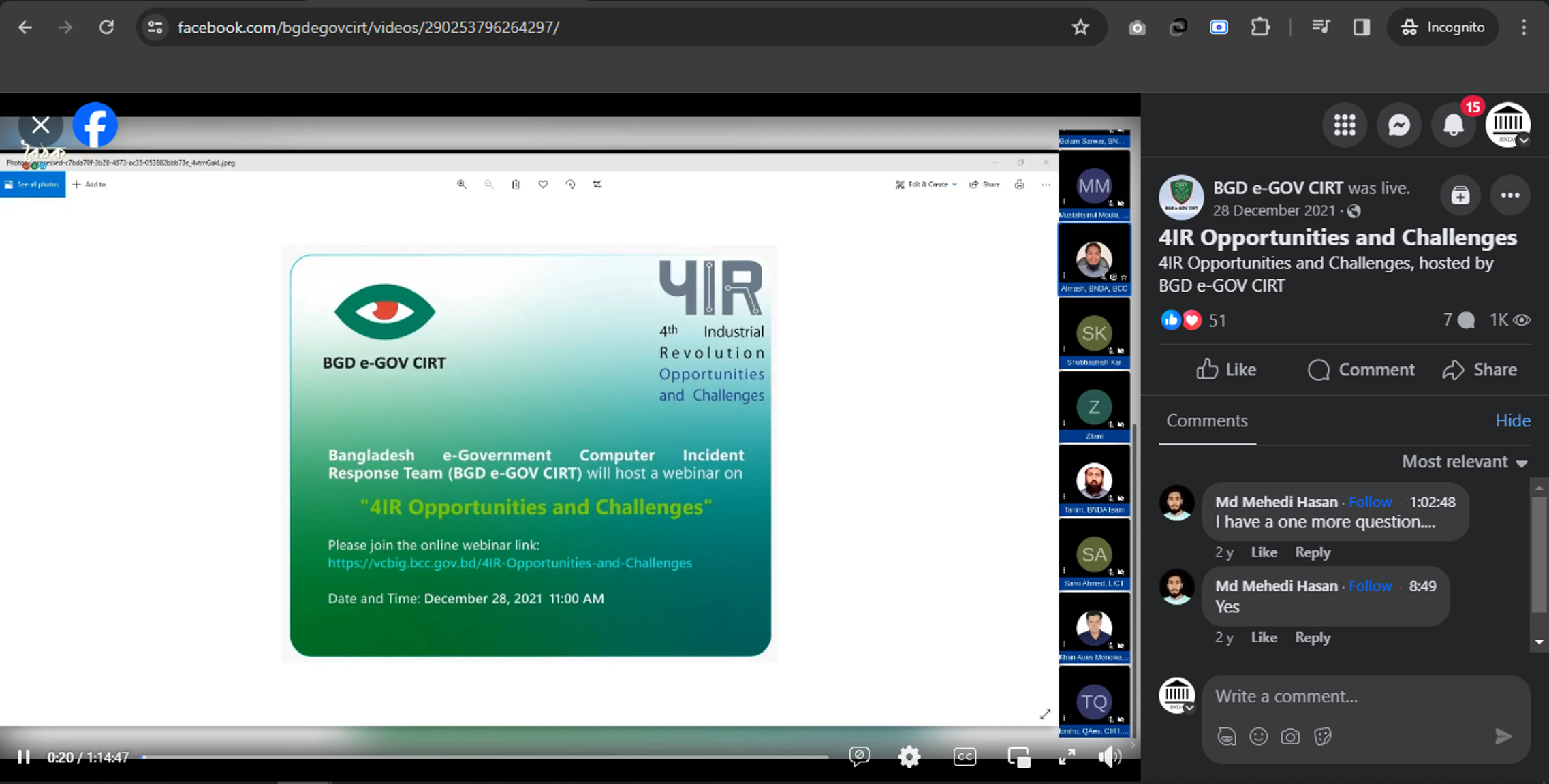Pause the video playback
Viewport: 1549px width, 784px height.
[x=24, y=757]
